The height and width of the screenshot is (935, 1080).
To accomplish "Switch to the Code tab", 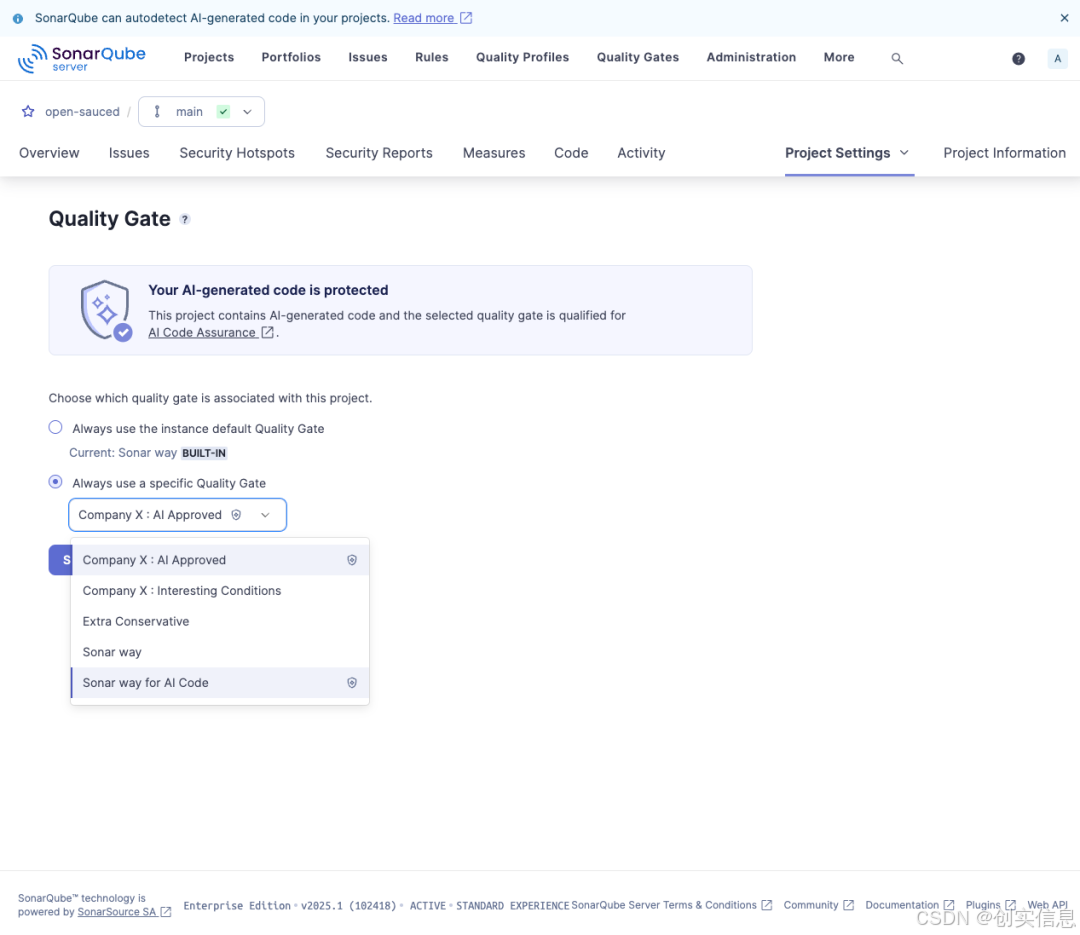I will click(x=571, y=153).
